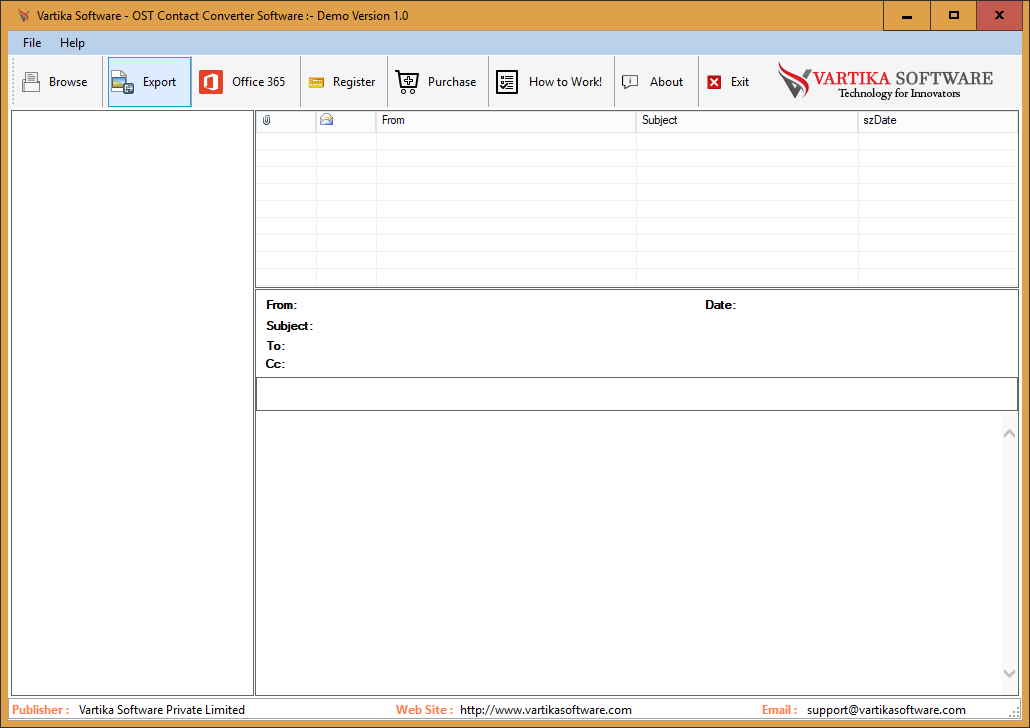Viewport: 1030px width, 728px height.
Task: Minimize the OST Contact Converter window
Action: (907, 16)
